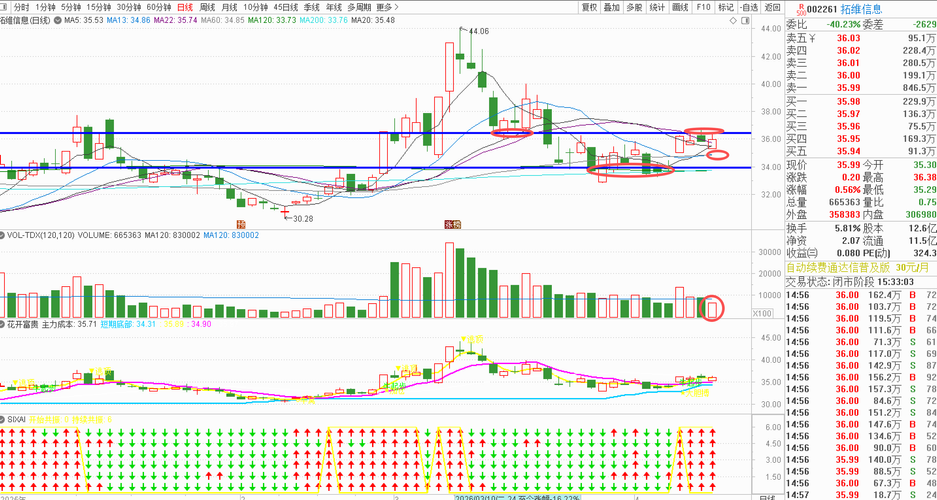Click the 30.28 low price label

[302, 219]
